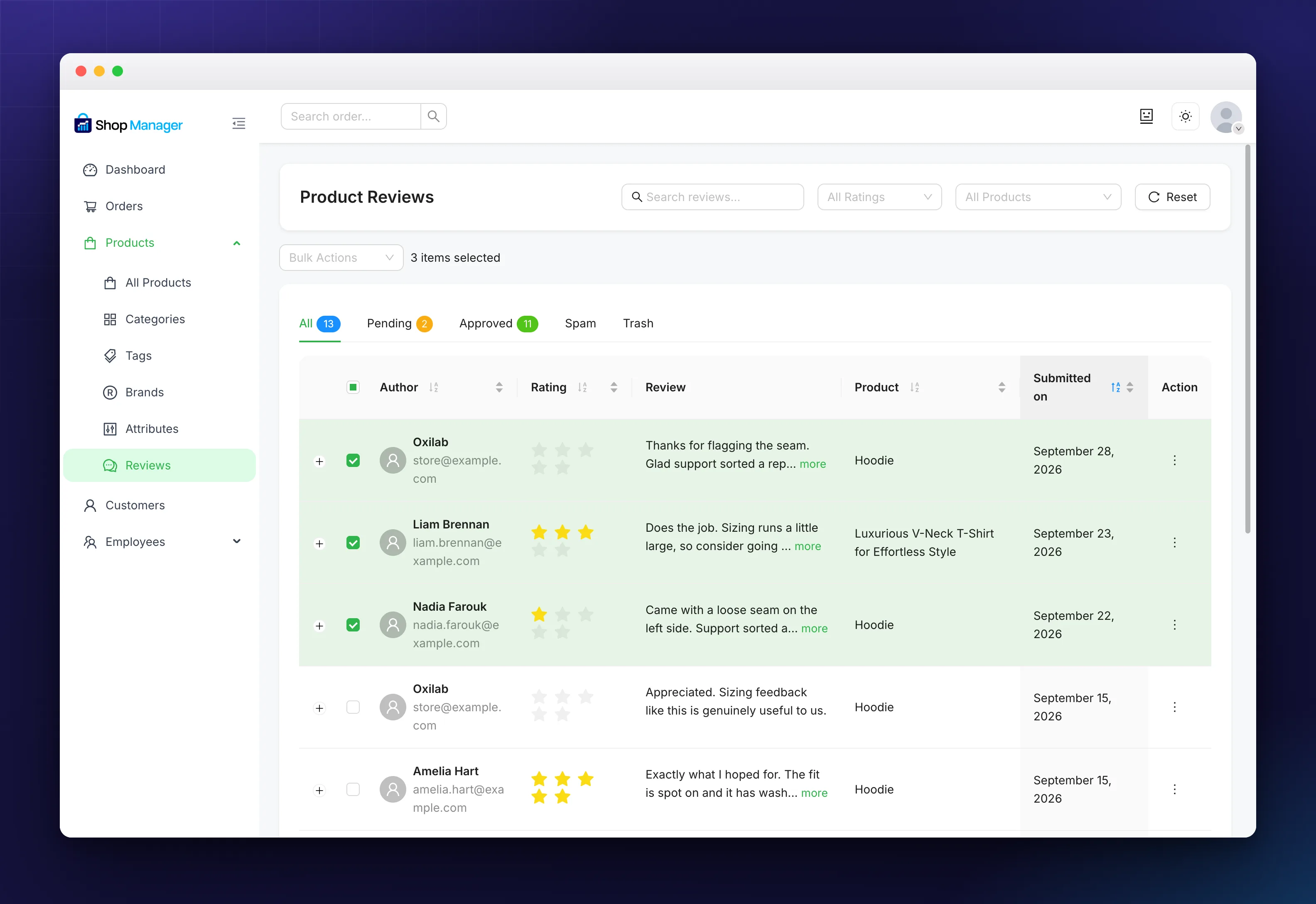Image resolution: width=1316 pixels, height=904 pixels.
Task: Open the All Ratings filter dropdown
Action: (x=879, y=197)
